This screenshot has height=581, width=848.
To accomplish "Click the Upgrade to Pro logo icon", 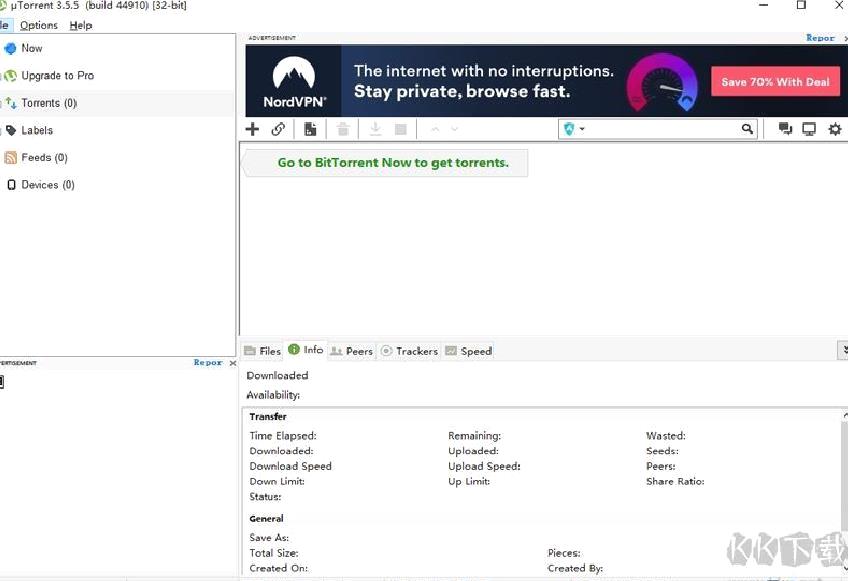I will pos(10,76).
